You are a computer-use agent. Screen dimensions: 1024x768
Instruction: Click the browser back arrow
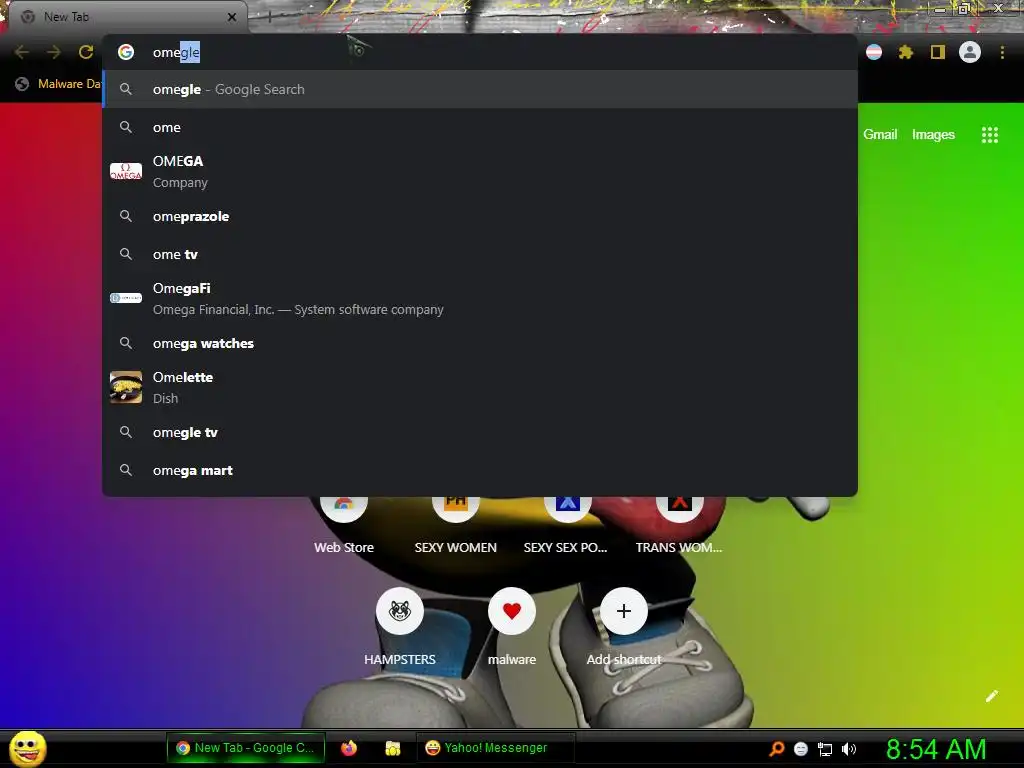pos(22,52)
